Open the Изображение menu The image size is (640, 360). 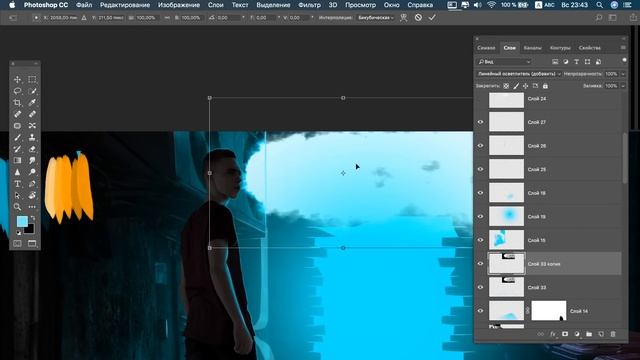(x=179, y=5)
